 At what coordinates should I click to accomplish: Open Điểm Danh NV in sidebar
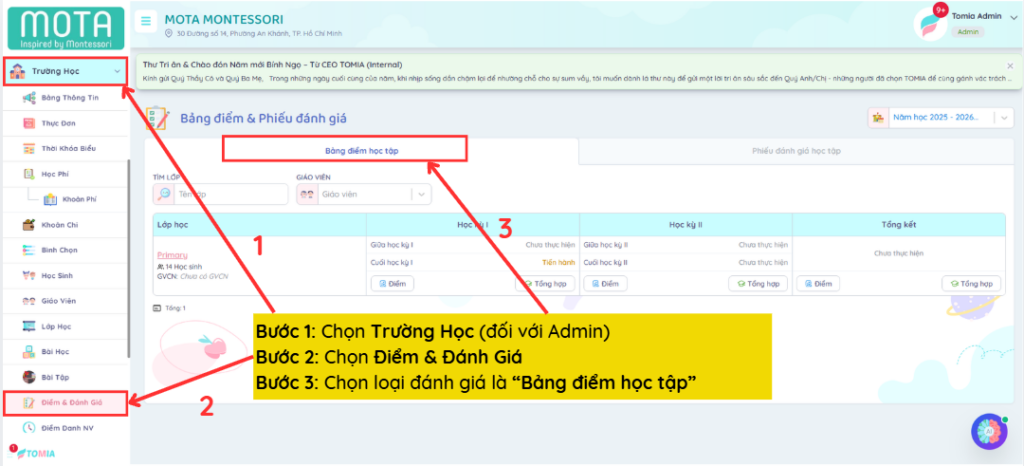click(x=67, y=427)
